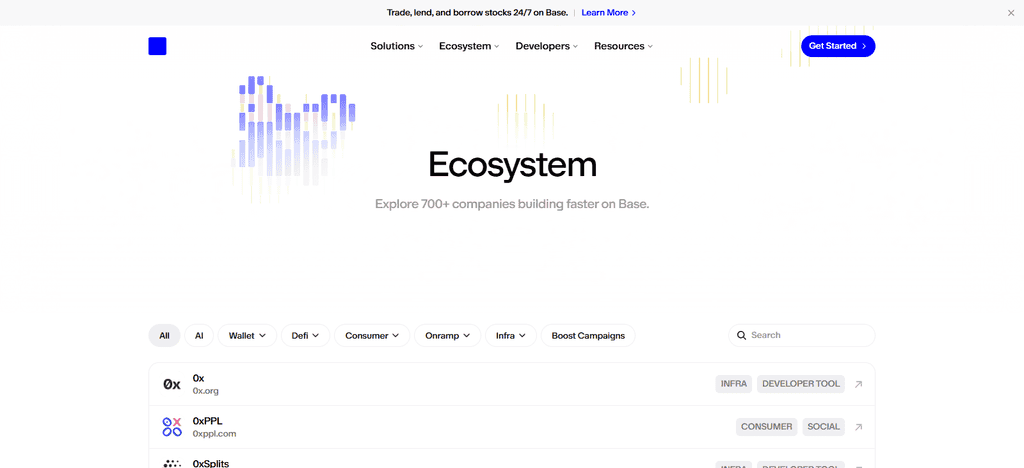Open the 0xPPL logo icon
The width and height of the screenshot is (1024, 468).
click(172, 427)
